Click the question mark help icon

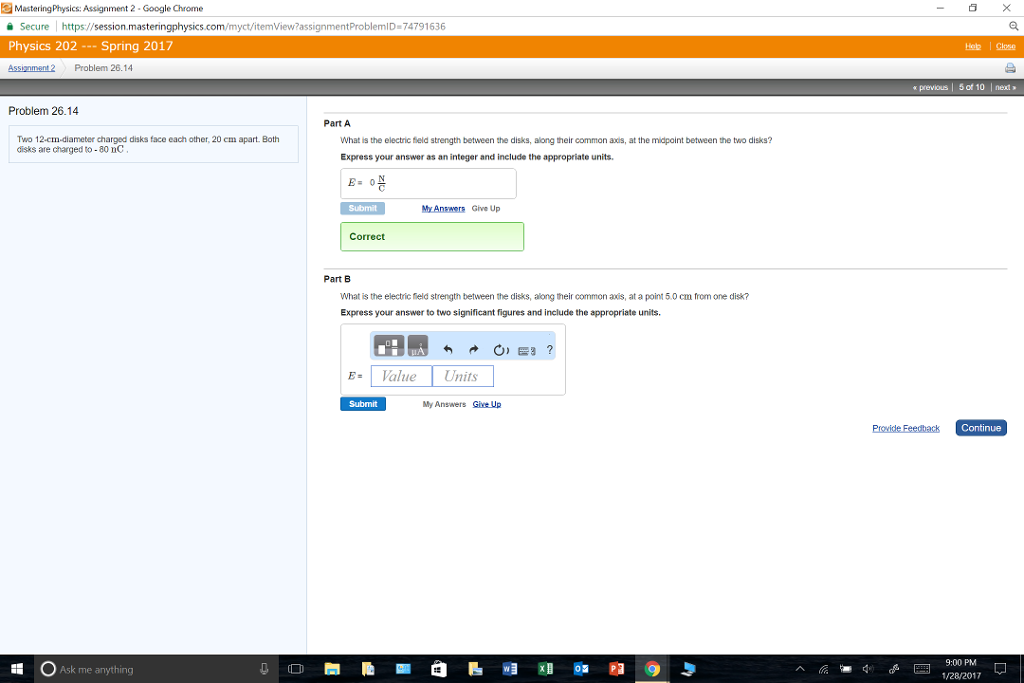pyautogui.click(x=549, y=350)
